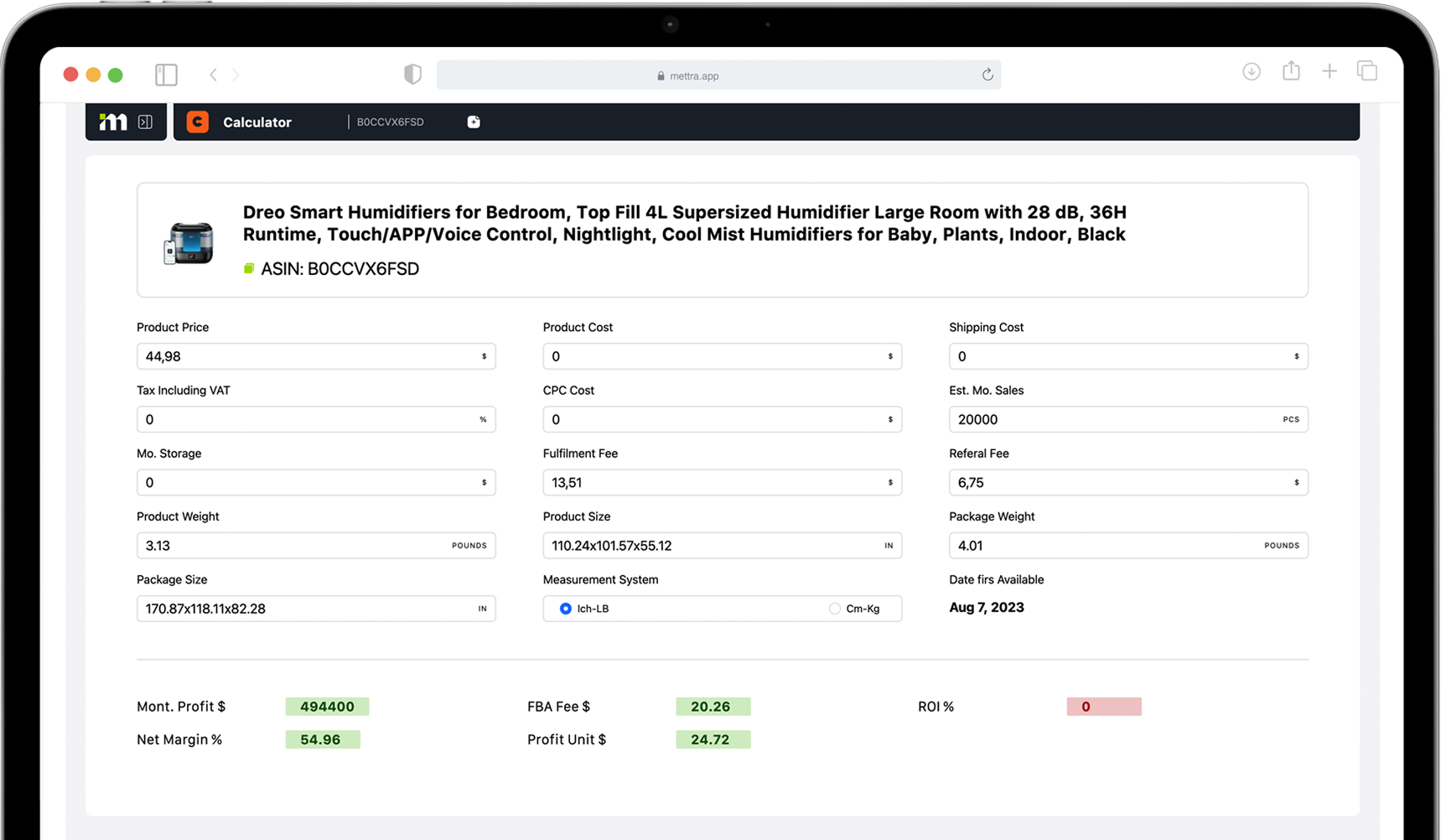The image size is (1441, 840).
Task: Click the Mettra logo icon
Action: point(113,122)
